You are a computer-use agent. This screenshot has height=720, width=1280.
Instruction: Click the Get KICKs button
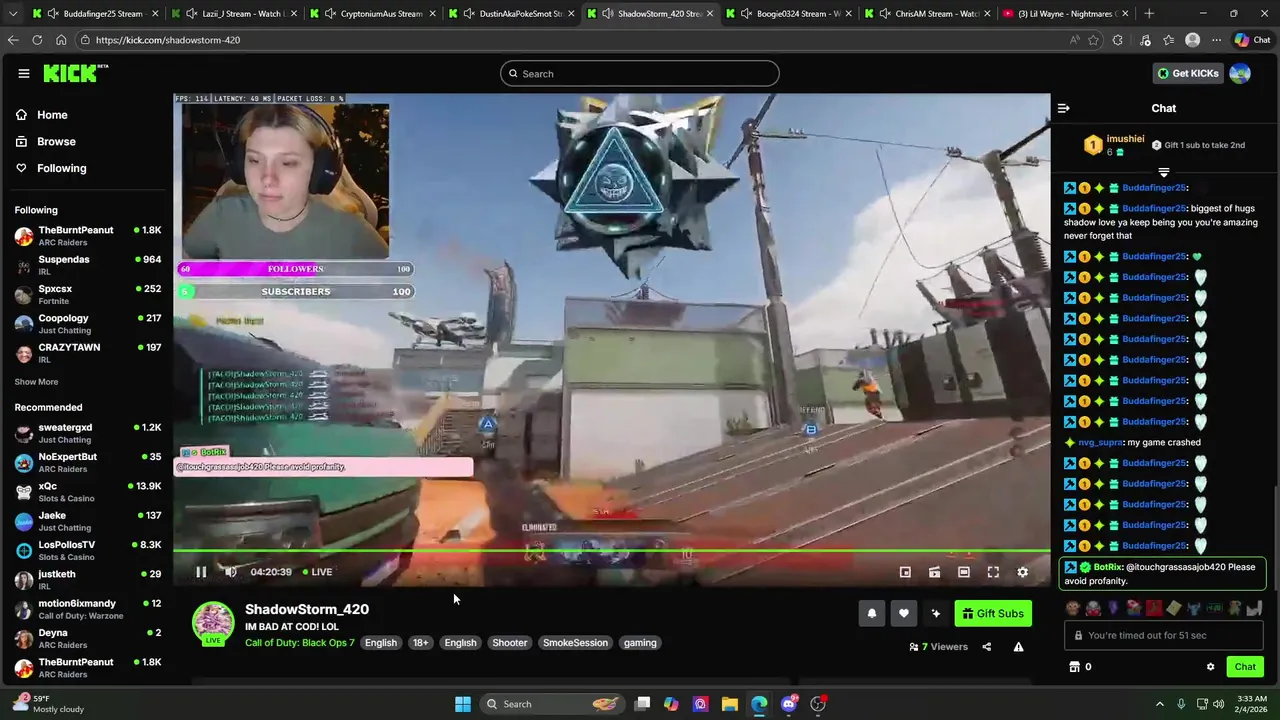pos(1188,73)
